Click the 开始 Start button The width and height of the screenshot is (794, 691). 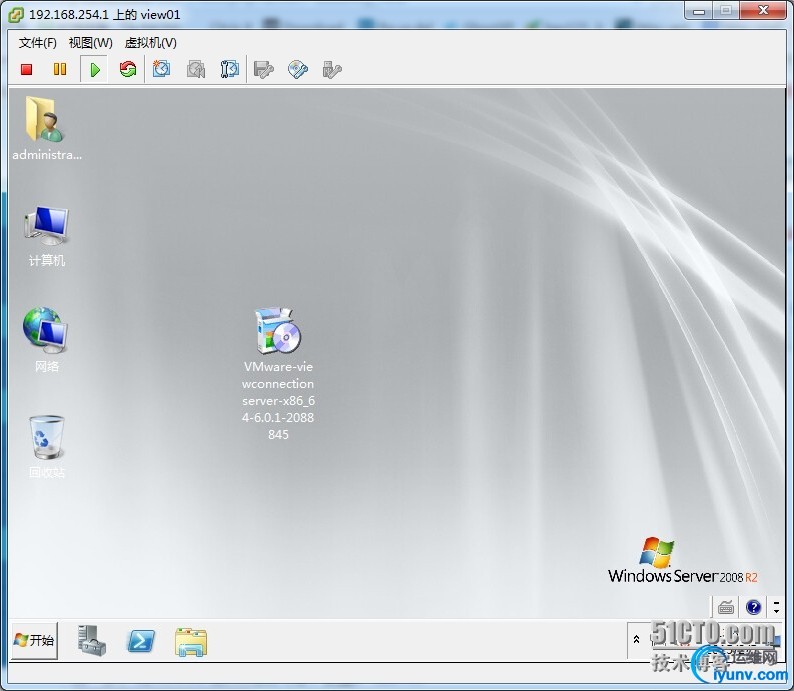[x=34, y=640]
